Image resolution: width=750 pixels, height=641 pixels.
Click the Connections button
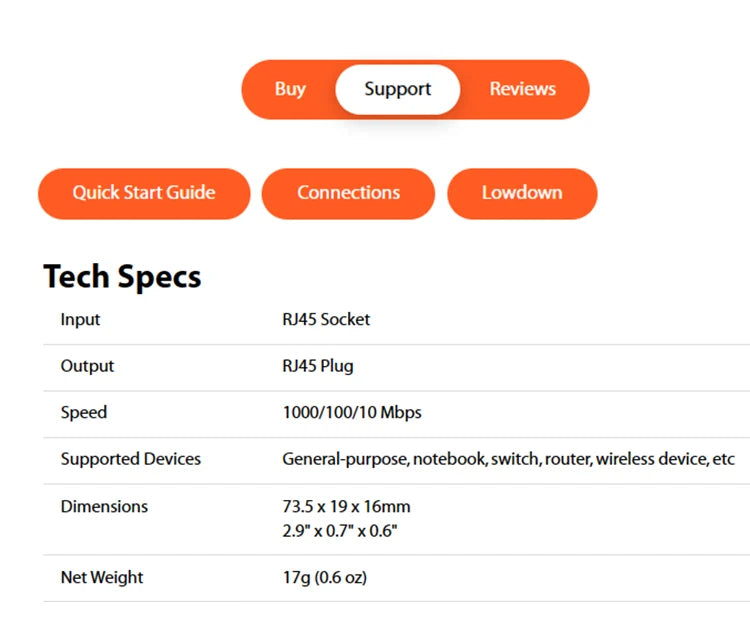click(348, 193)
